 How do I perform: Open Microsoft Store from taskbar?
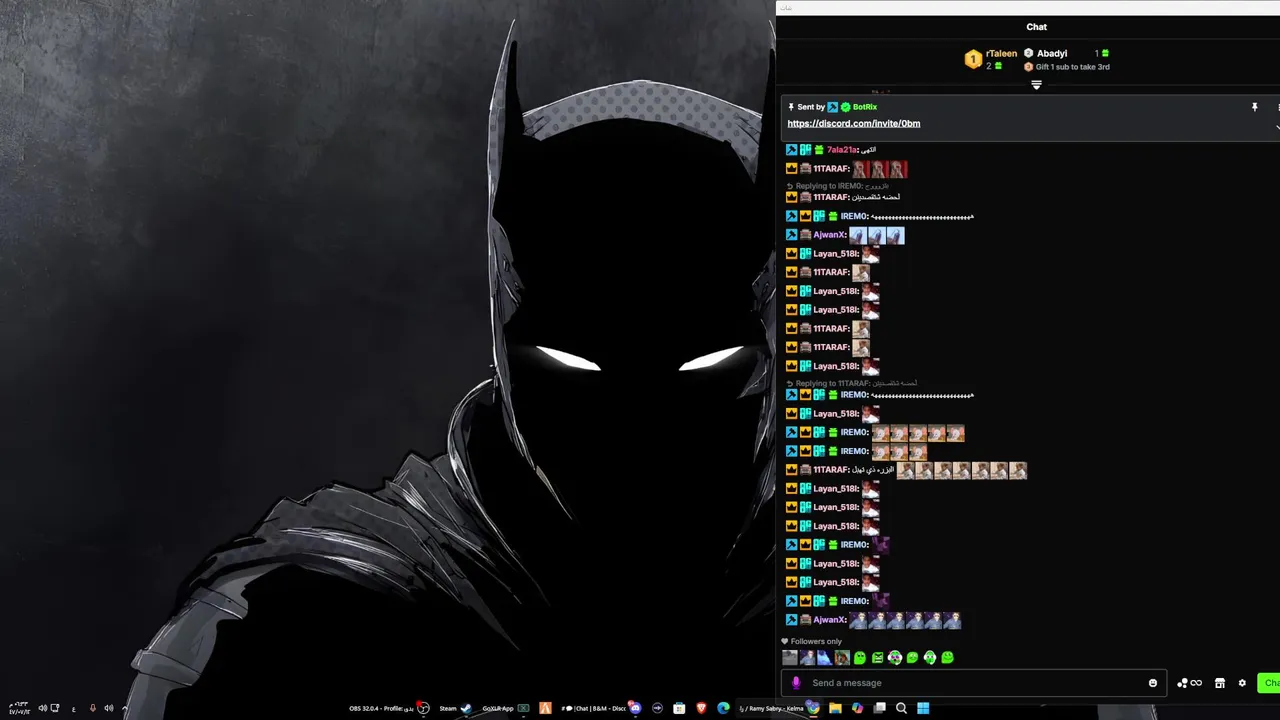pos(679,708)
